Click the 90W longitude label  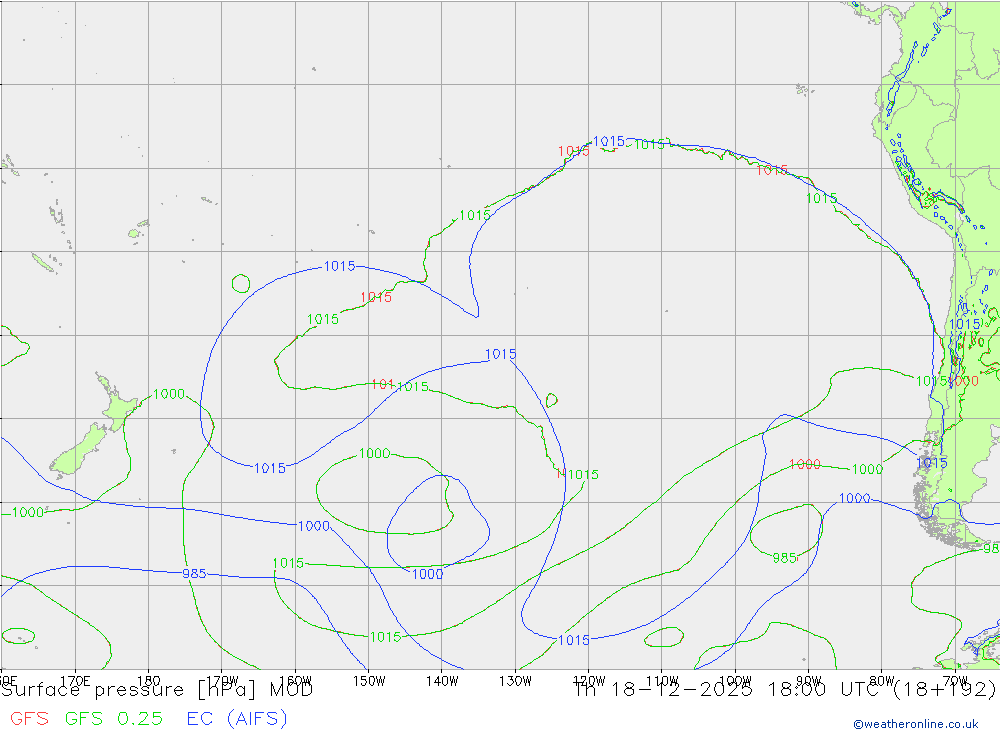[x=809, y=681]
